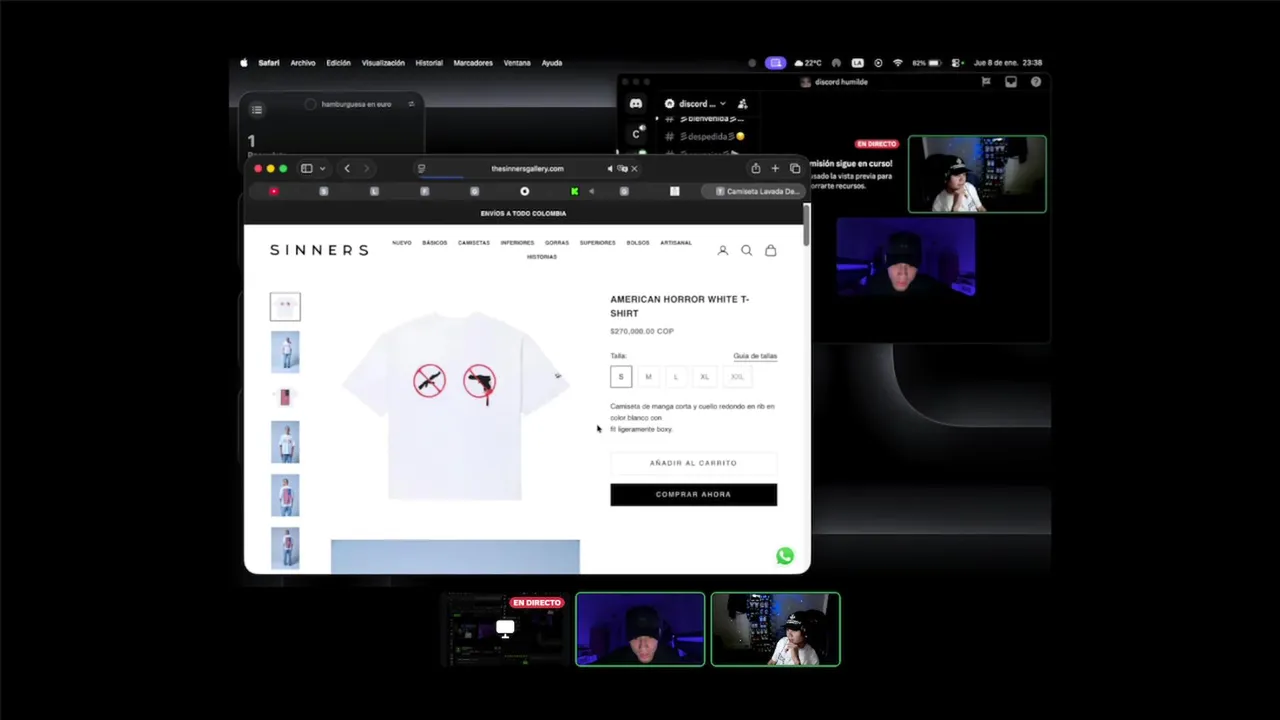Click 'COMPRAR AHORA' button
The image size is (1280, 720).
(x=693, y=494)
